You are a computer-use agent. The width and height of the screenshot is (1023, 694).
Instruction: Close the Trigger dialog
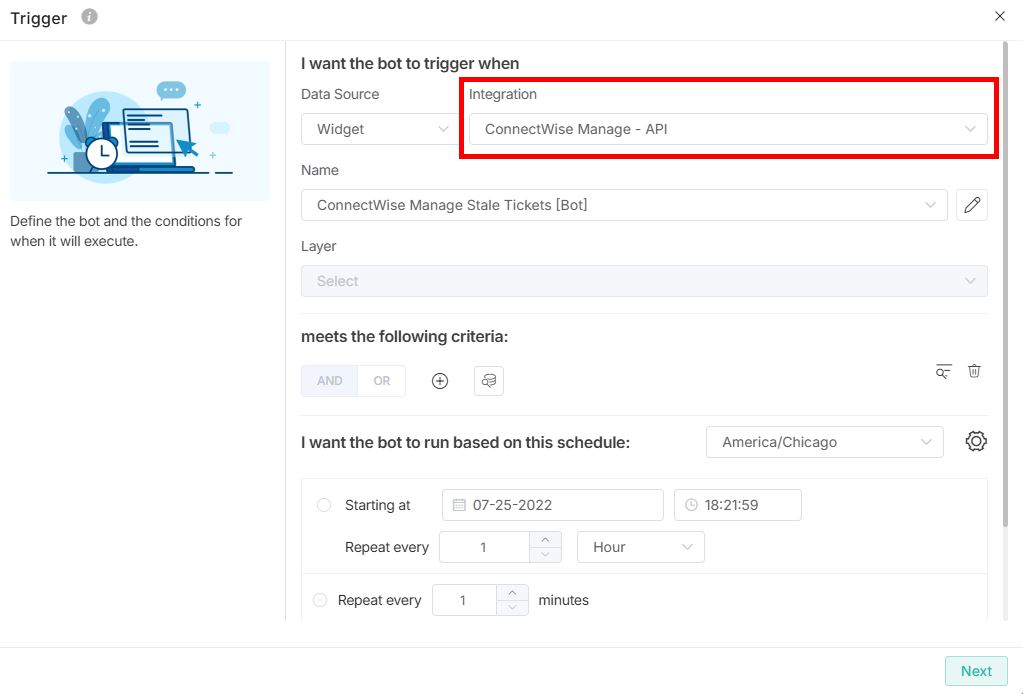(999, 16)
